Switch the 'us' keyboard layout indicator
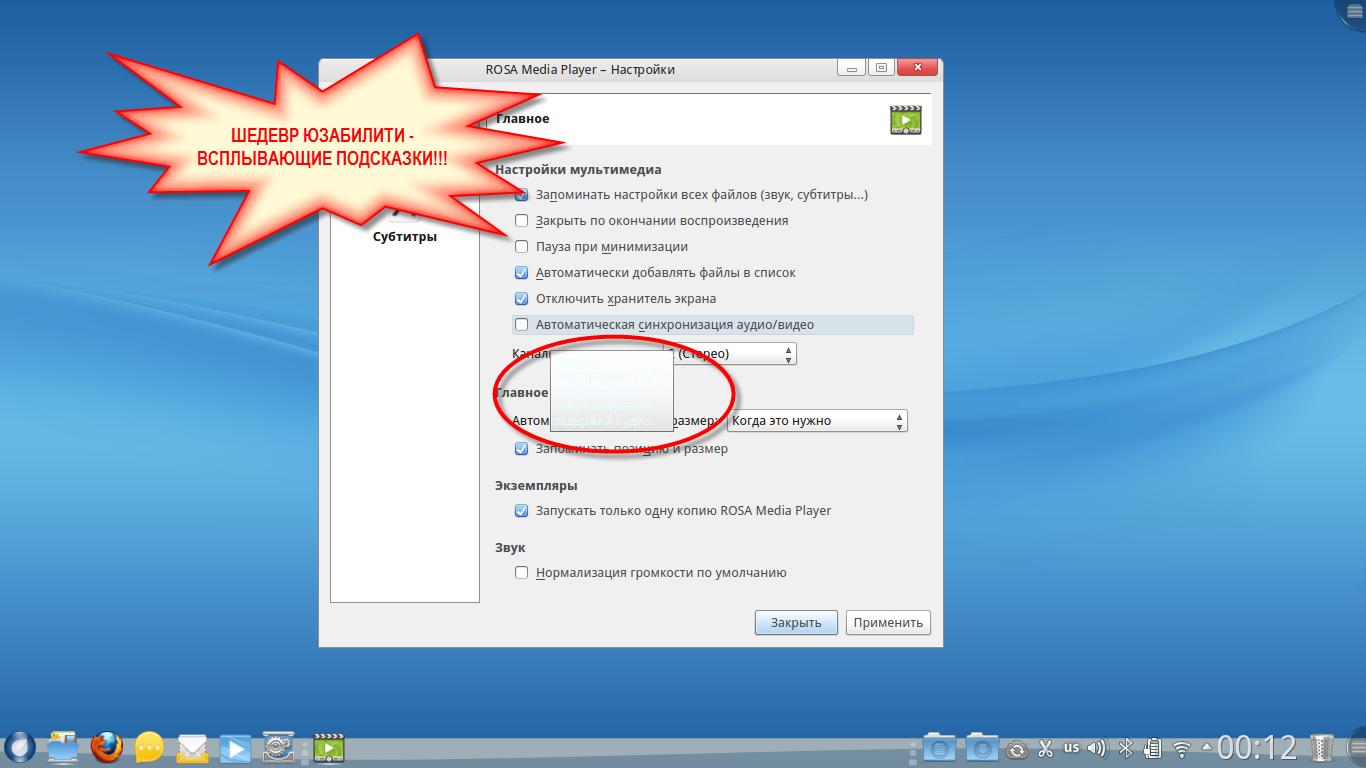 coord(1071,747)
